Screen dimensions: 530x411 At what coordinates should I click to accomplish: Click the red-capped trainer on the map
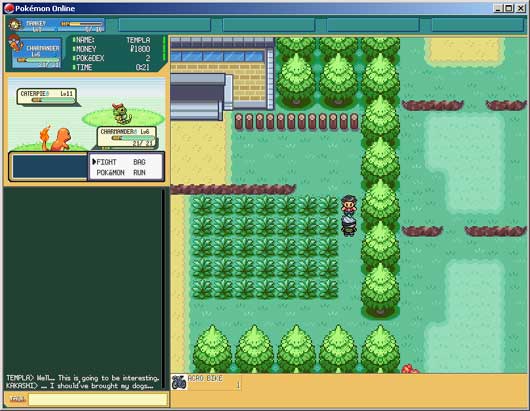pos(348,205)
